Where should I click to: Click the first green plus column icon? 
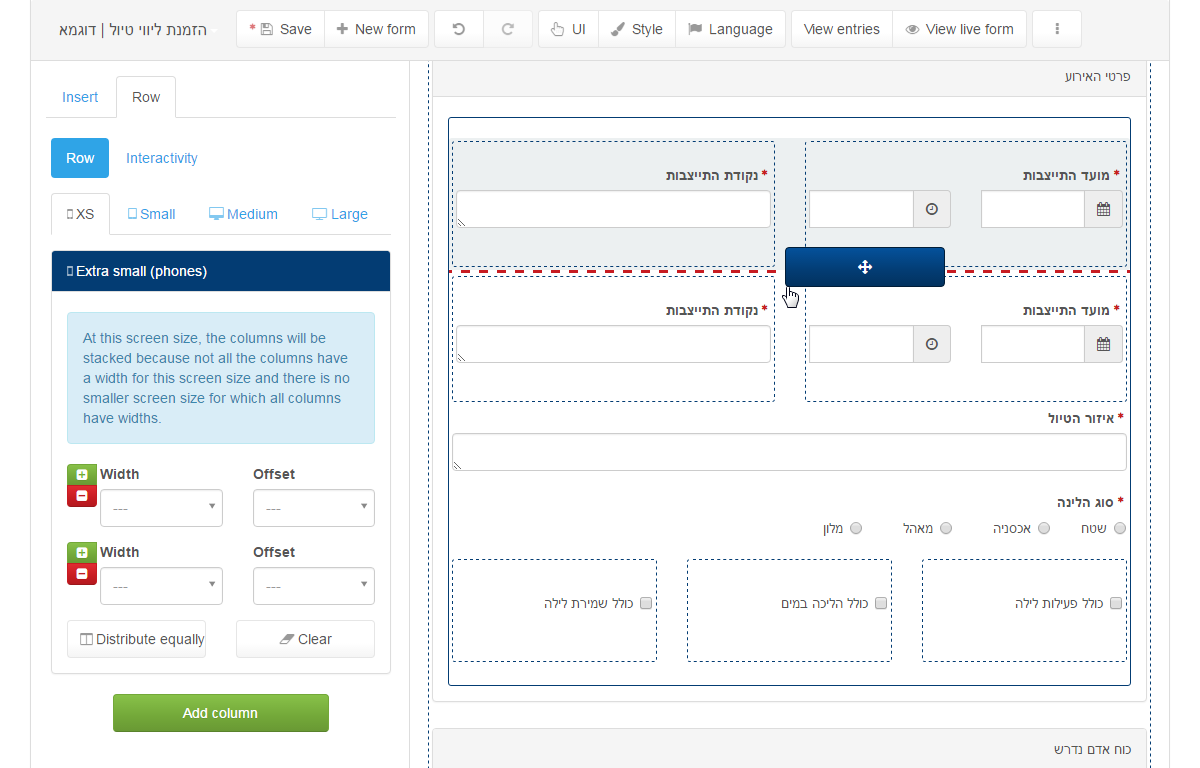[x=82, y=475]
